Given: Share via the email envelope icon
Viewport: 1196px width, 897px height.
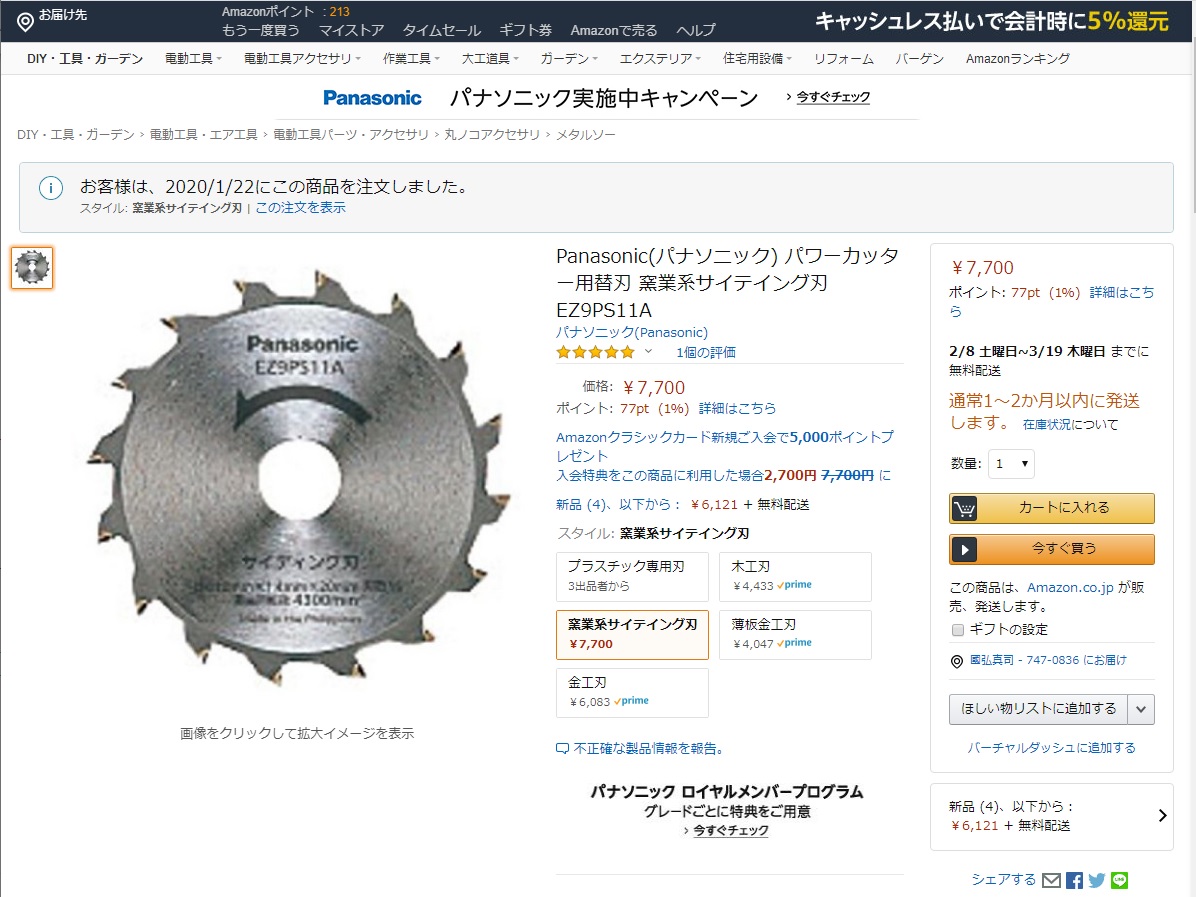Looking at the screenshot, I should pyautogui.click(x=1051, y=880).
